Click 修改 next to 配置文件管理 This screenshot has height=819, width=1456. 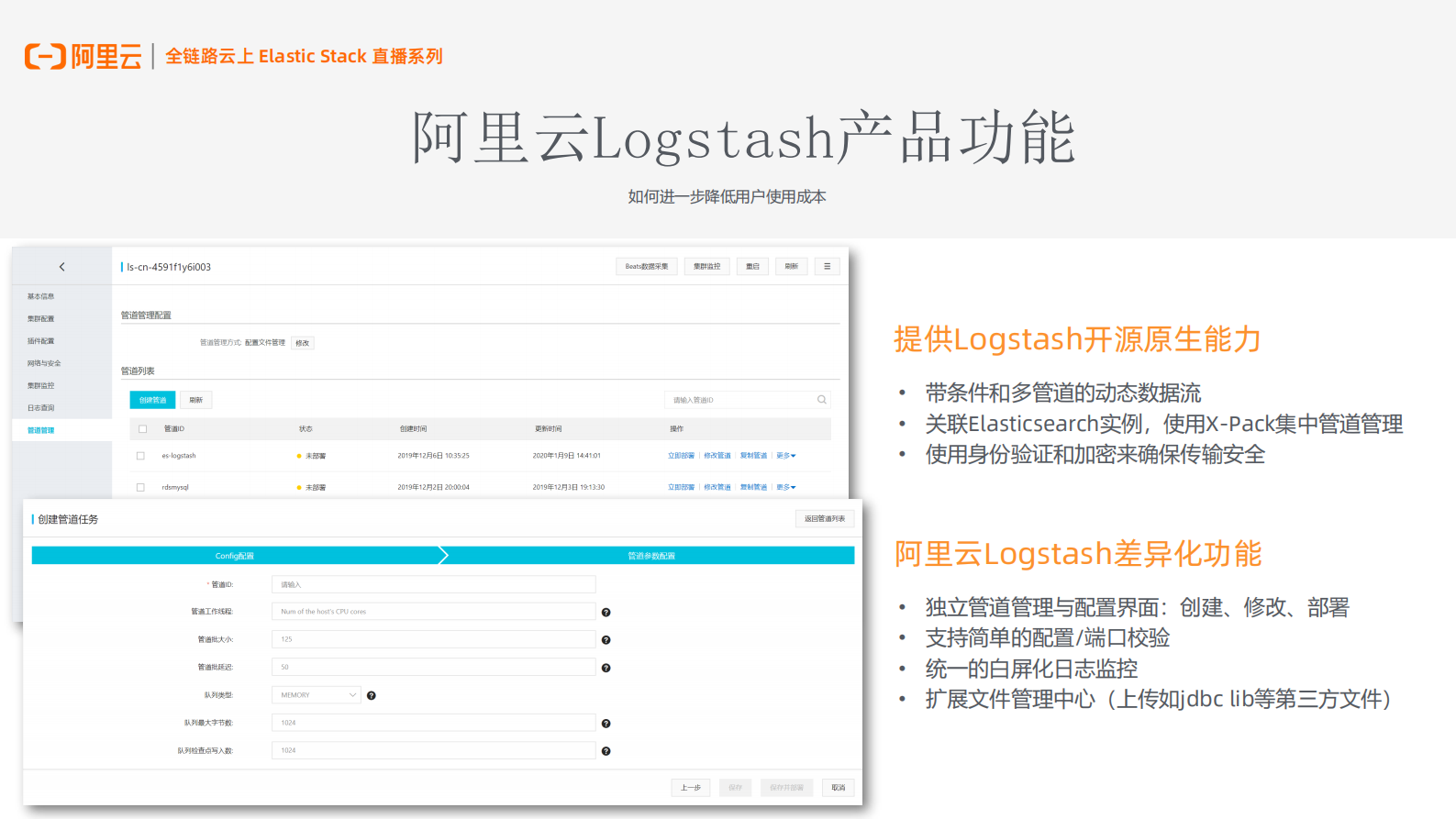click(303, 343)
